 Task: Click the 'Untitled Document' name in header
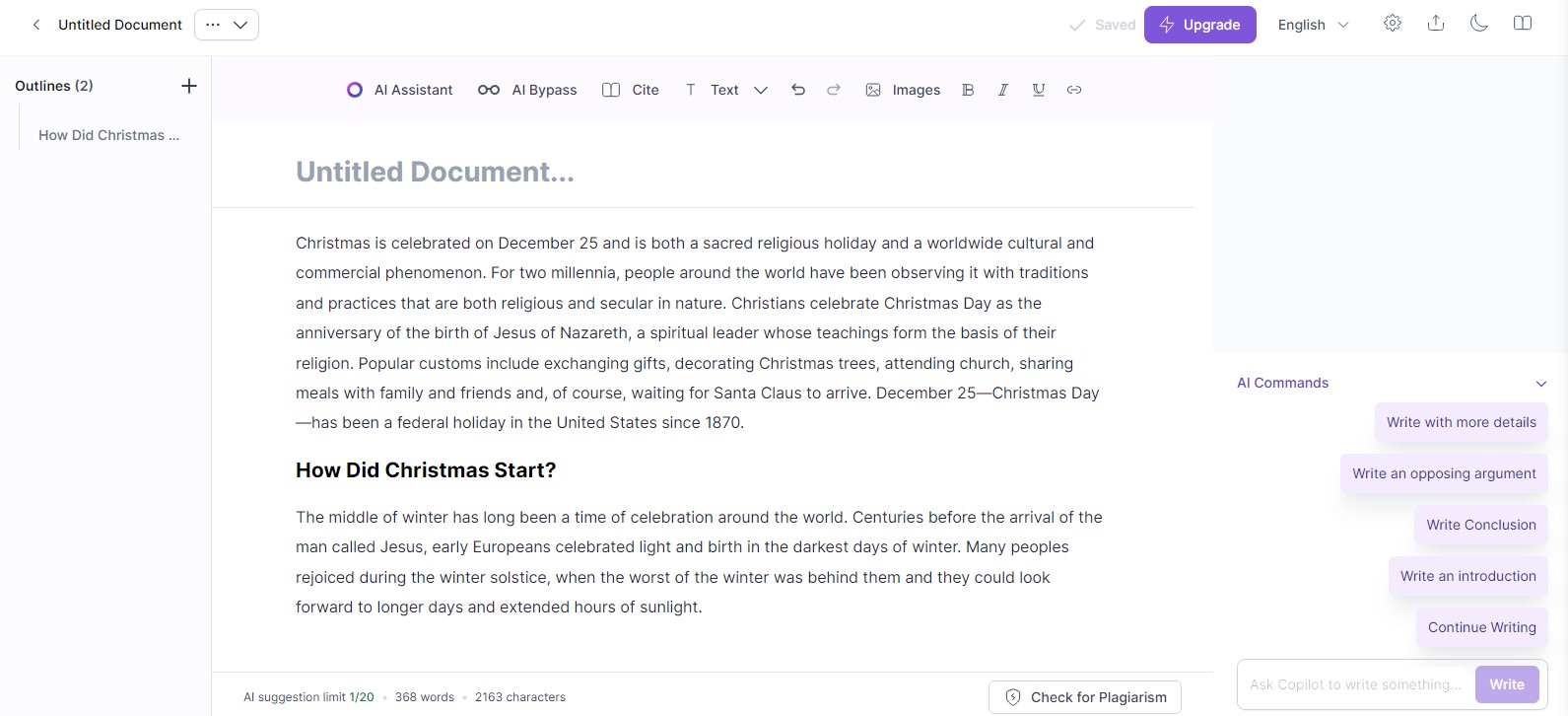pyautogui.click(x=120, y=25)
